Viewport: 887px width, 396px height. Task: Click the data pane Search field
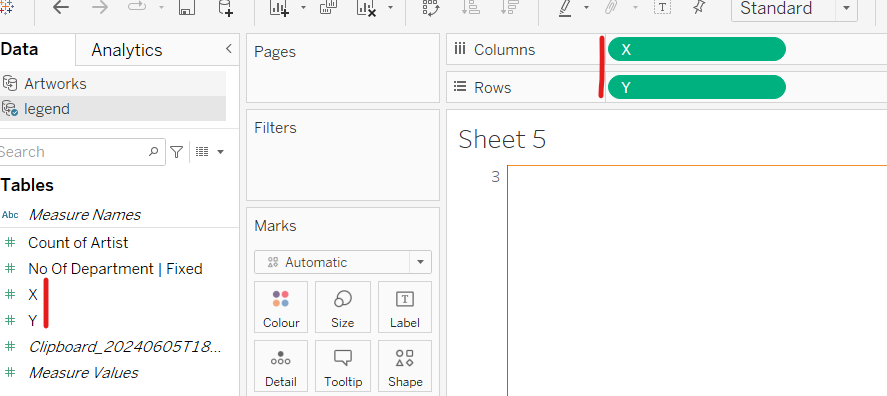click(79, 152)
